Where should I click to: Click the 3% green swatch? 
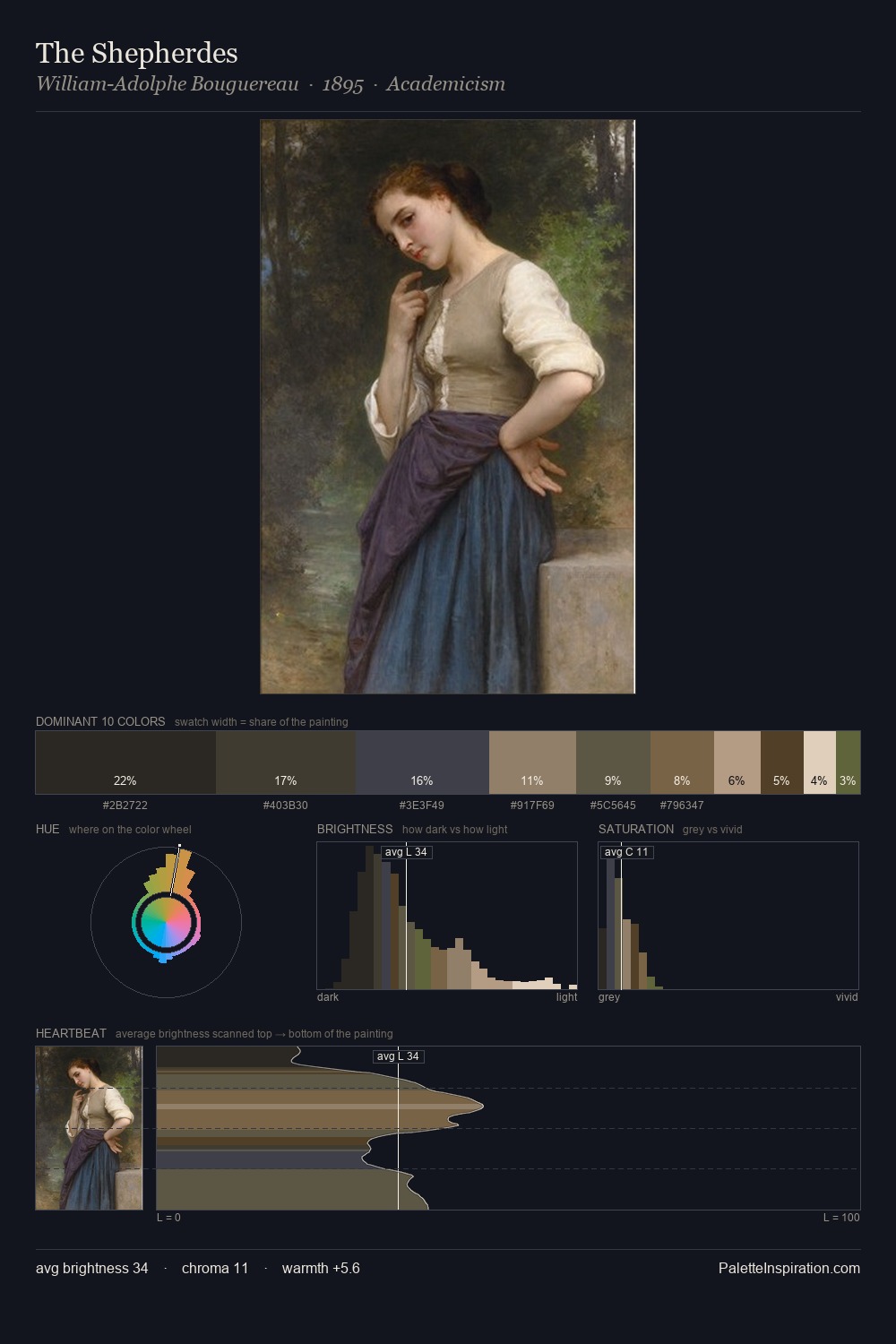pos(848,762)
